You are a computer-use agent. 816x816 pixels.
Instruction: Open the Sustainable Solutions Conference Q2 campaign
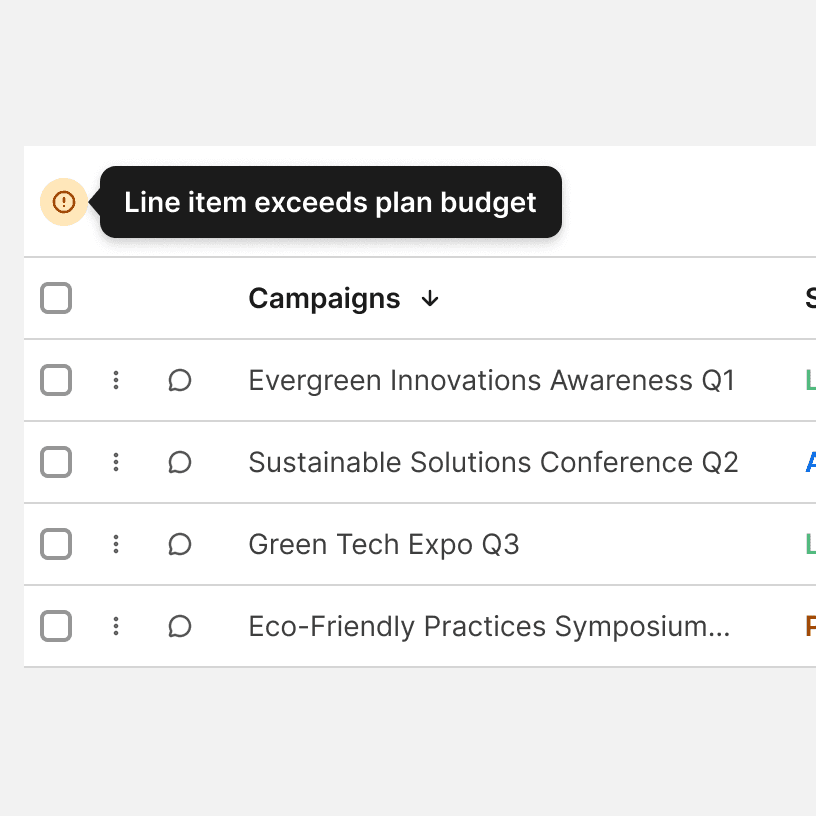[493, 462]
